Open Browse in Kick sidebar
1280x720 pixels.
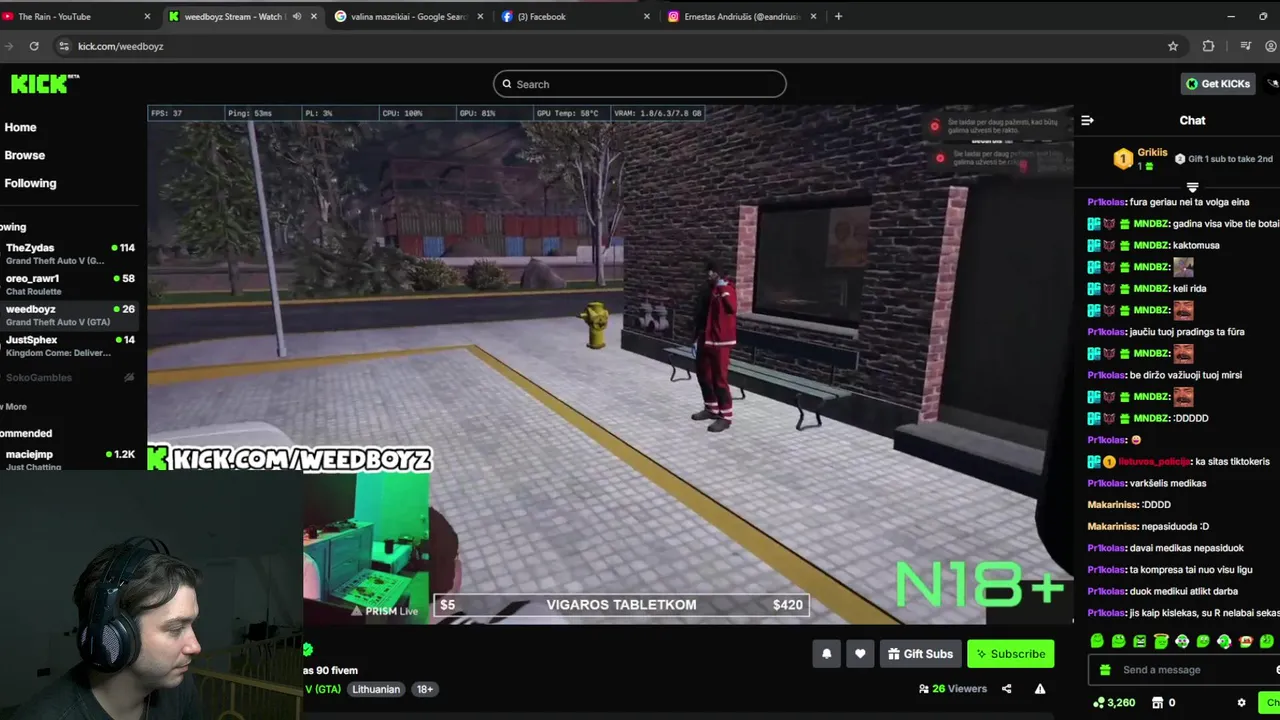click(24, 155)
